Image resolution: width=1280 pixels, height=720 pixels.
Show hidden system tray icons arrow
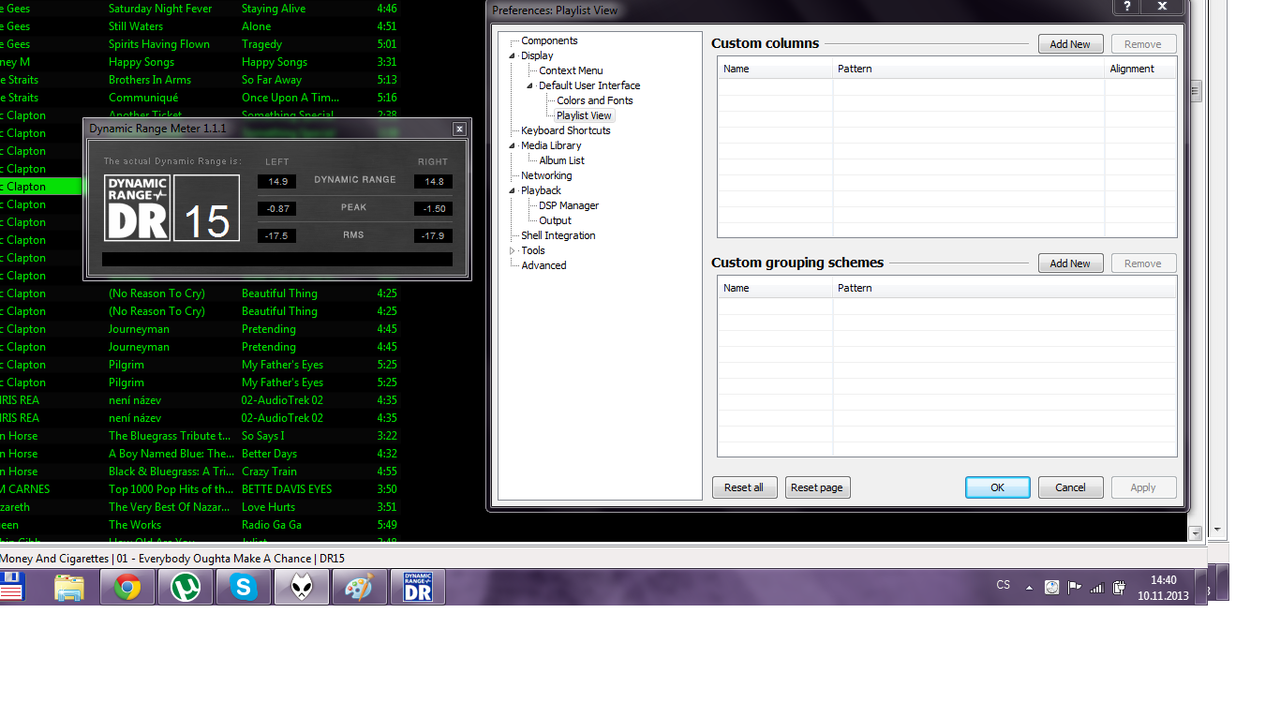[x=1029, y=588]
